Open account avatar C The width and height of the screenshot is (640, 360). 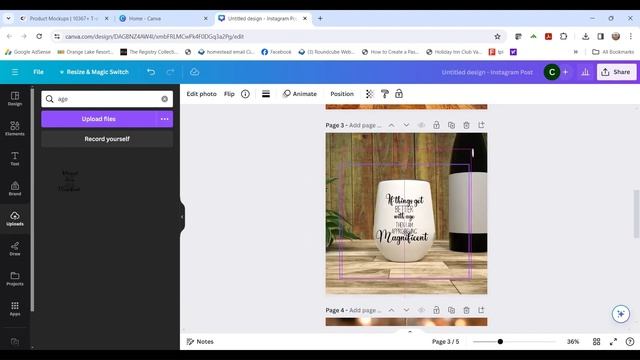pyautogui.click(x=552, y=72)
